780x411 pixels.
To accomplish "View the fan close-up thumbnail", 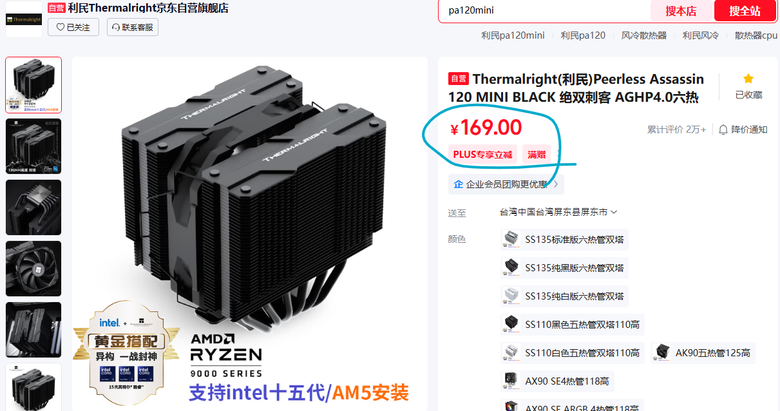I will point(33,269).
